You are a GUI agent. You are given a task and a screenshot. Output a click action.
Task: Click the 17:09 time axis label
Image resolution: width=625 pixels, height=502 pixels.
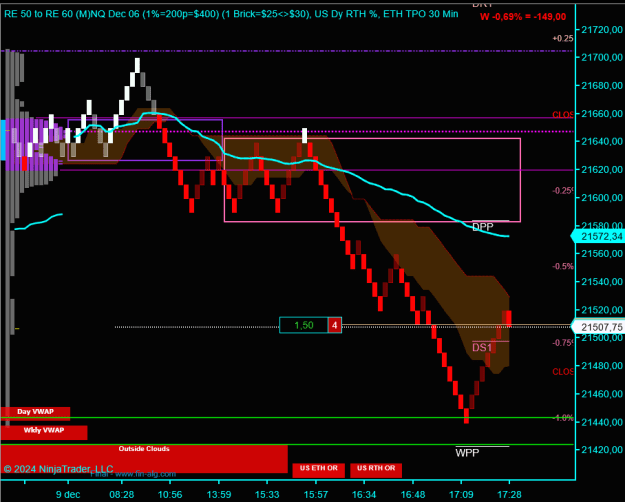461,495
